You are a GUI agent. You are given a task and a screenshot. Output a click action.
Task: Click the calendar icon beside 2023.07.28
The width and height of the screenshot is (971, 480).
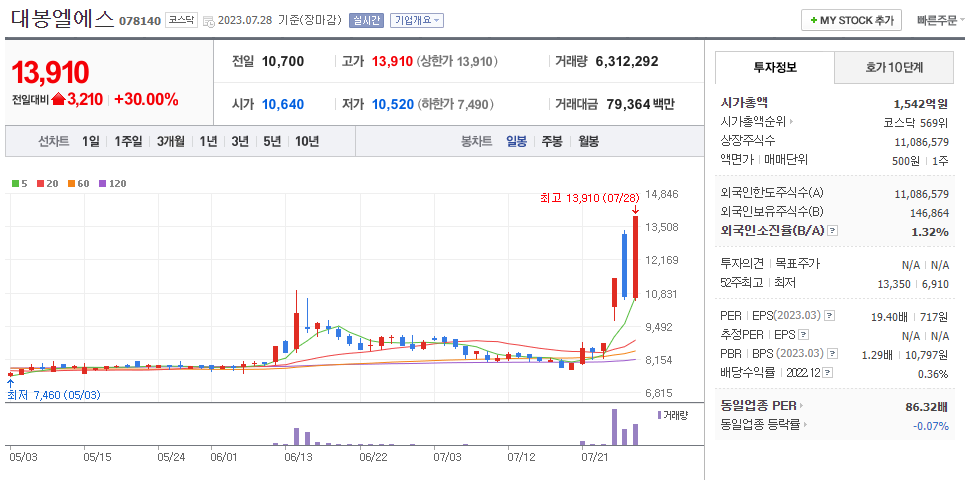pos(209,21)
